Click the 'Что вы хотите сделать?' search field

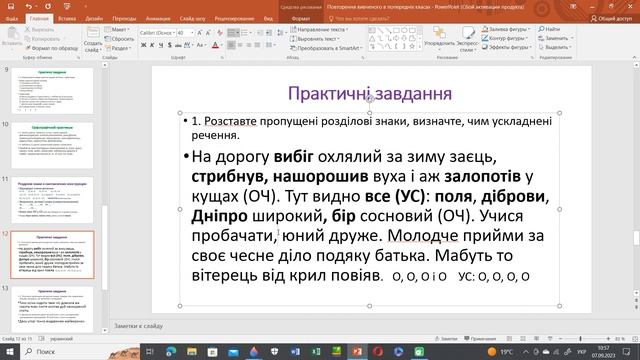point(359,18)
